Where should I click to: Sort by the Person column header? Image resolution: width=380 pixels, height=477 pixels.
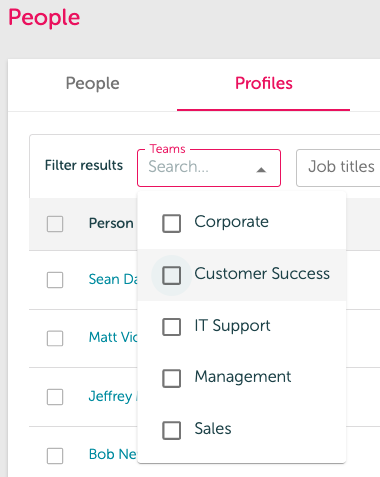coord(111,223)
